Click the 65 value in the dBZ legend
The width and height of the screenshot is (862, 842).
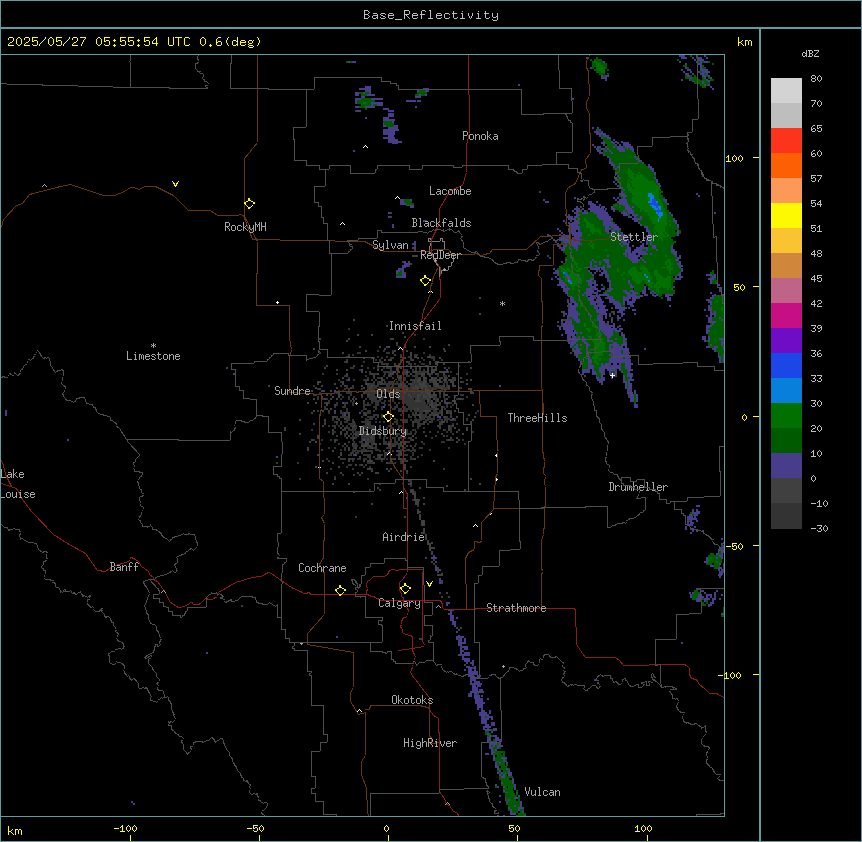coord(816,129)
